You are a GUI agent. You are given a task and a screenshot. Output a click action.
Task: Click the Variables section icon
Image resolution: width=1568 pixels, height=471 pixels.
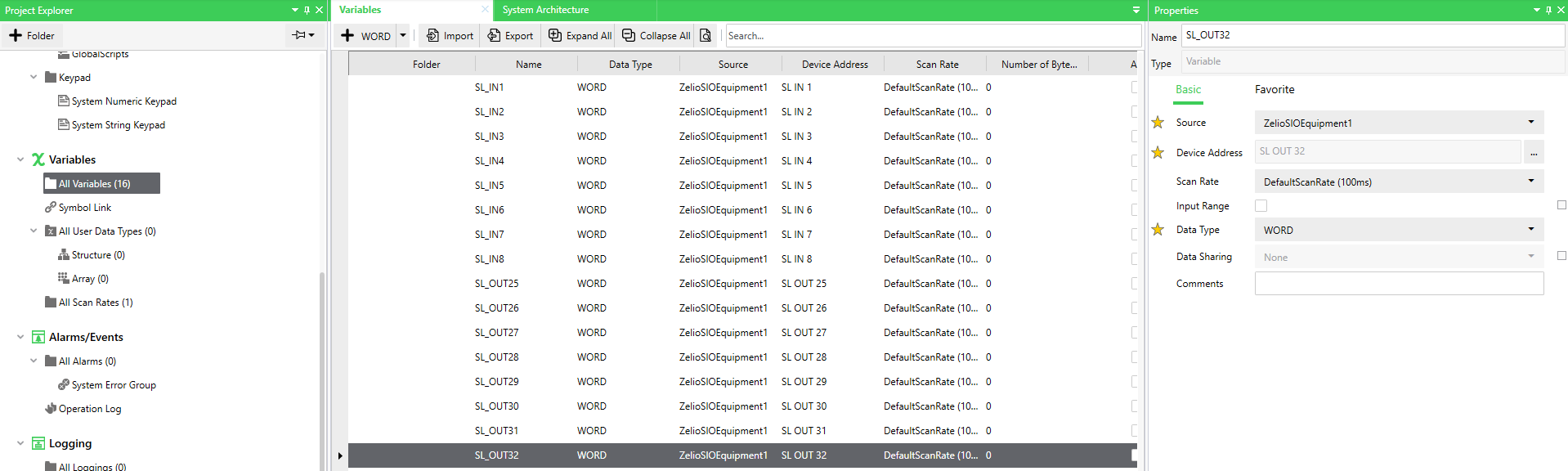(x=38, y=159)
